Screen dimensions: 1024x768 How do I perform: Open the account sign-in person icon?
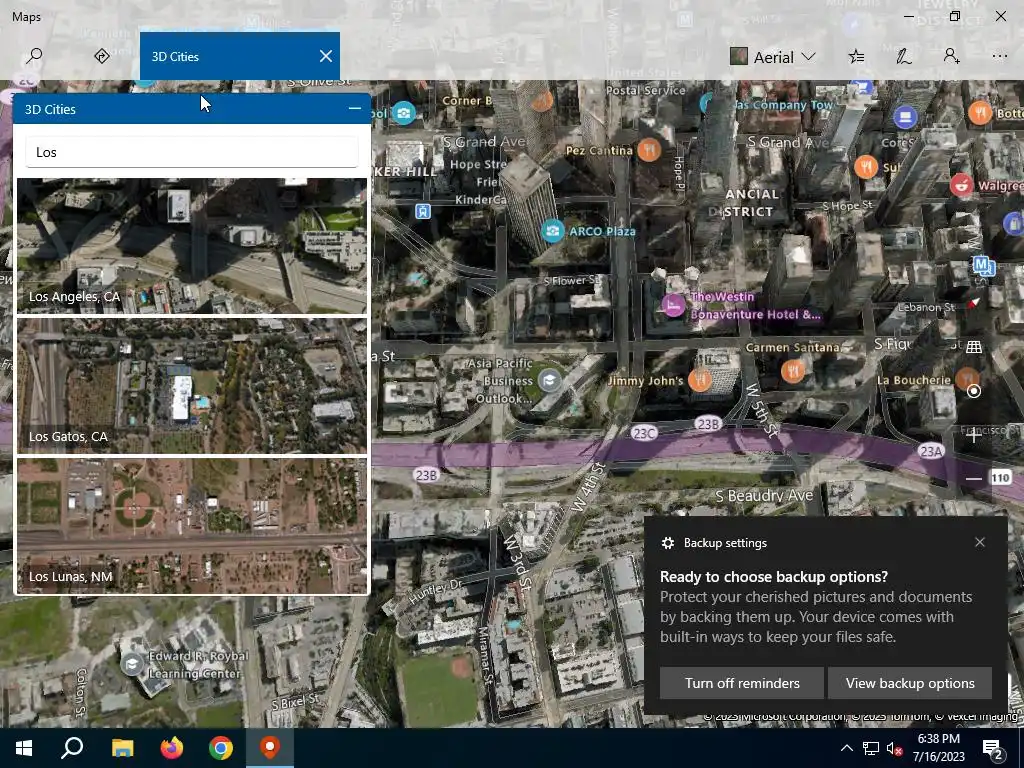click(x=952, y=57)
